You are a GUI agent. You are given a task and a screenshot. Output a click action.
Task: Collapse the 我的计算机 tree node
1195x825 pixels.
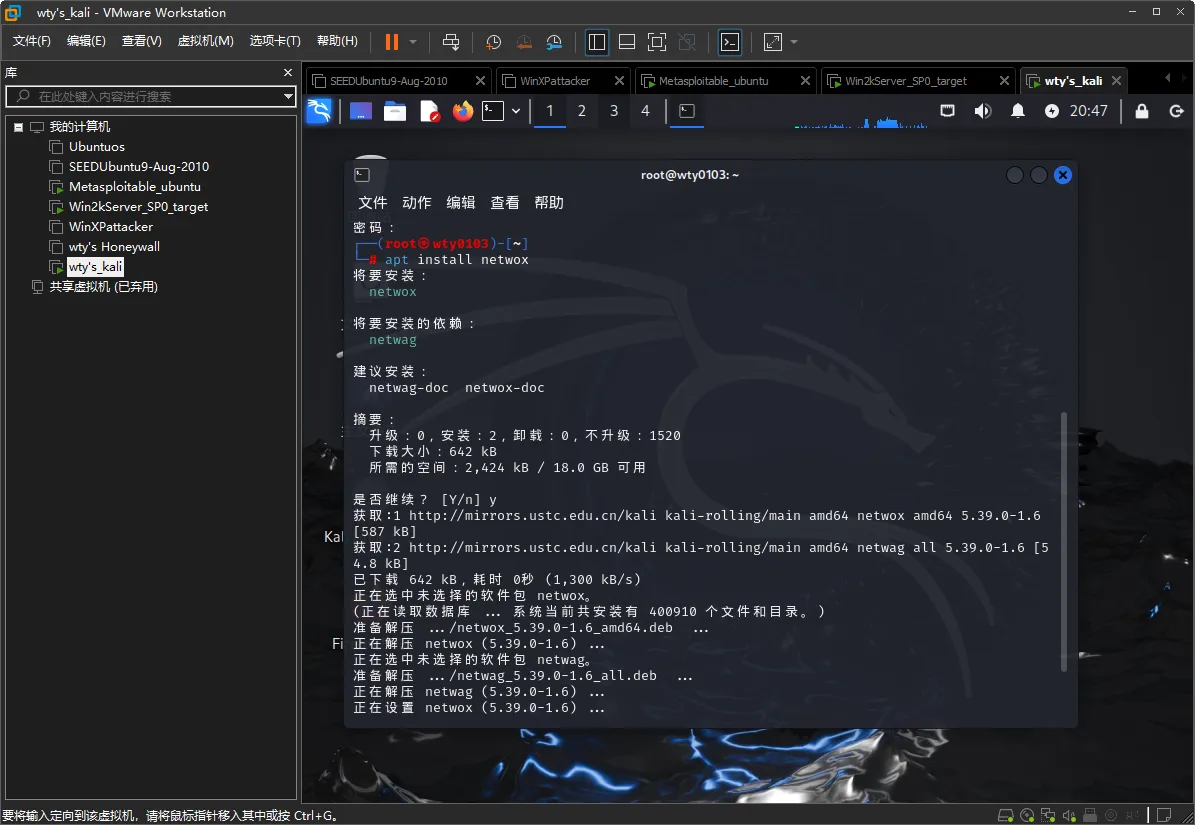pyautogui.click(x=18, y=127)
